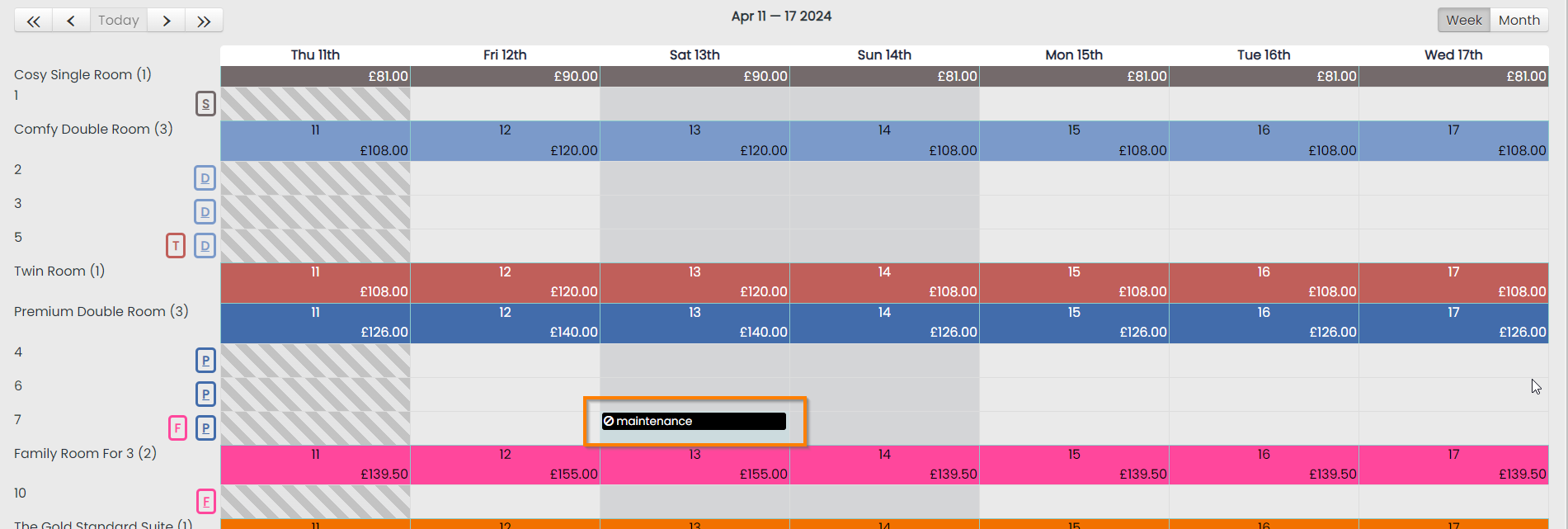Click the F badge for room 10
Viewport: 1568px width, 529px height.
[x=205, y=502]
